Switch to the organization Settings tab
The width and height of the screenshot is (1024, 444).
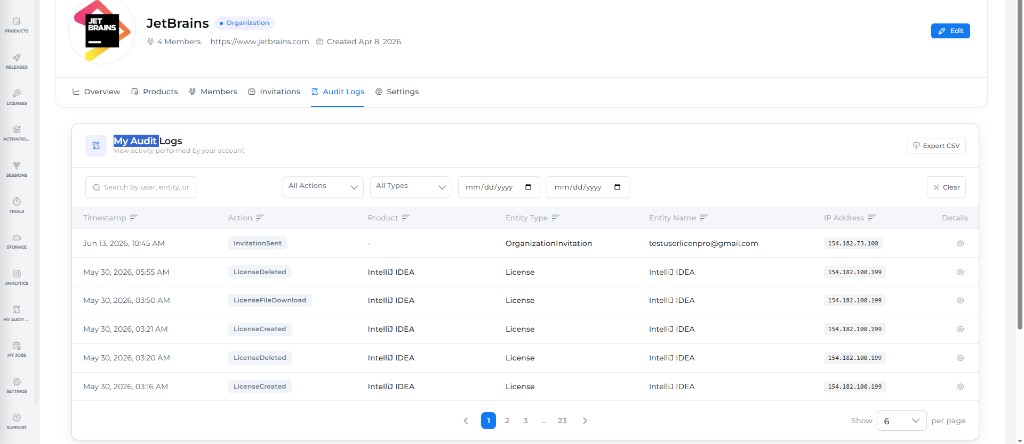click(x=397, y=91)
